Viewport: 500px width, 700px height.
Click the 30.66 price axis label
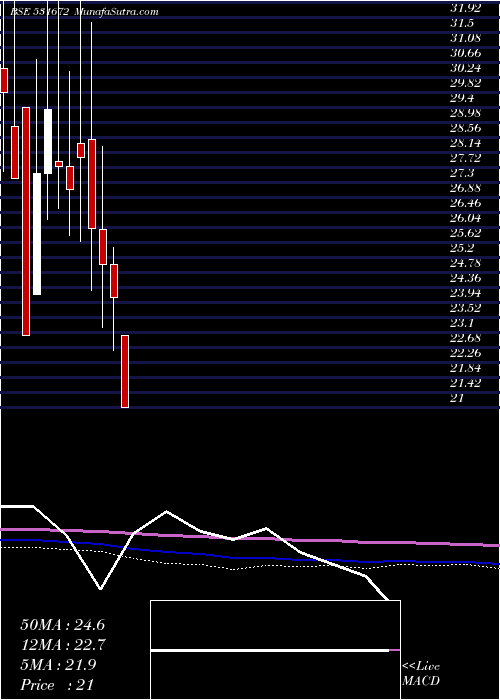pos(466,53)
